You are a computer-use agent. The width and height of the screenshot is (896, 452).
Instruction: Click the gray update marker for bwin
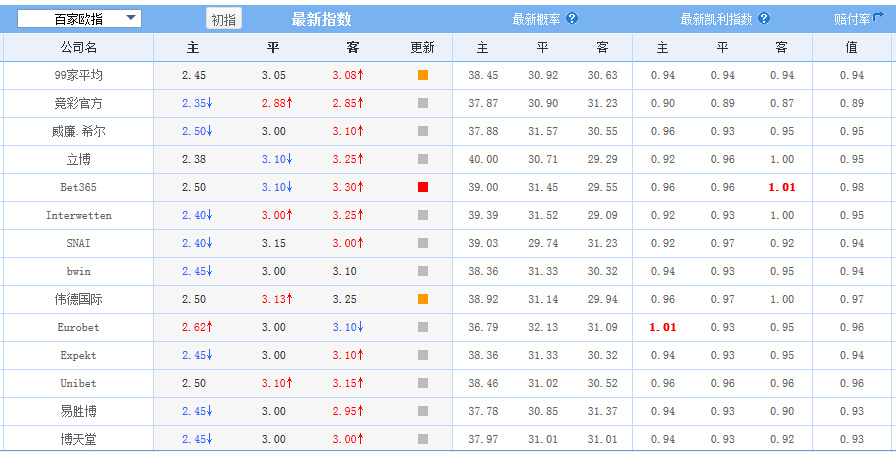[423, 271]
